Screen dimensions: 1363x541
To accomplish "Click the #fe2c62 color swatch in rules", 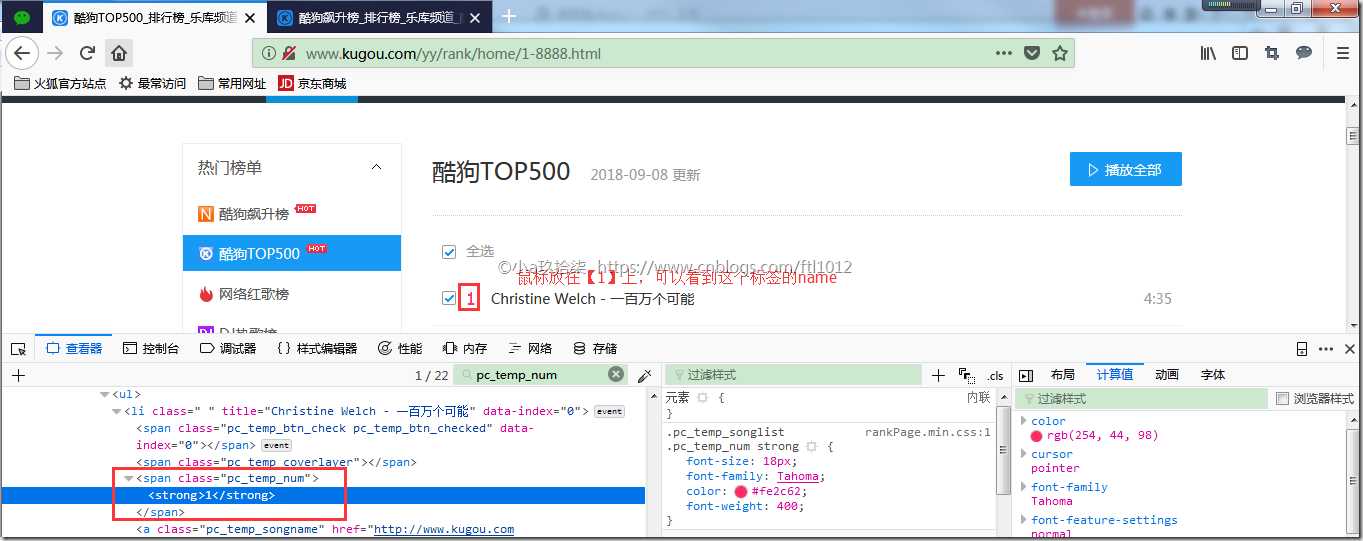I will [741, 491].
